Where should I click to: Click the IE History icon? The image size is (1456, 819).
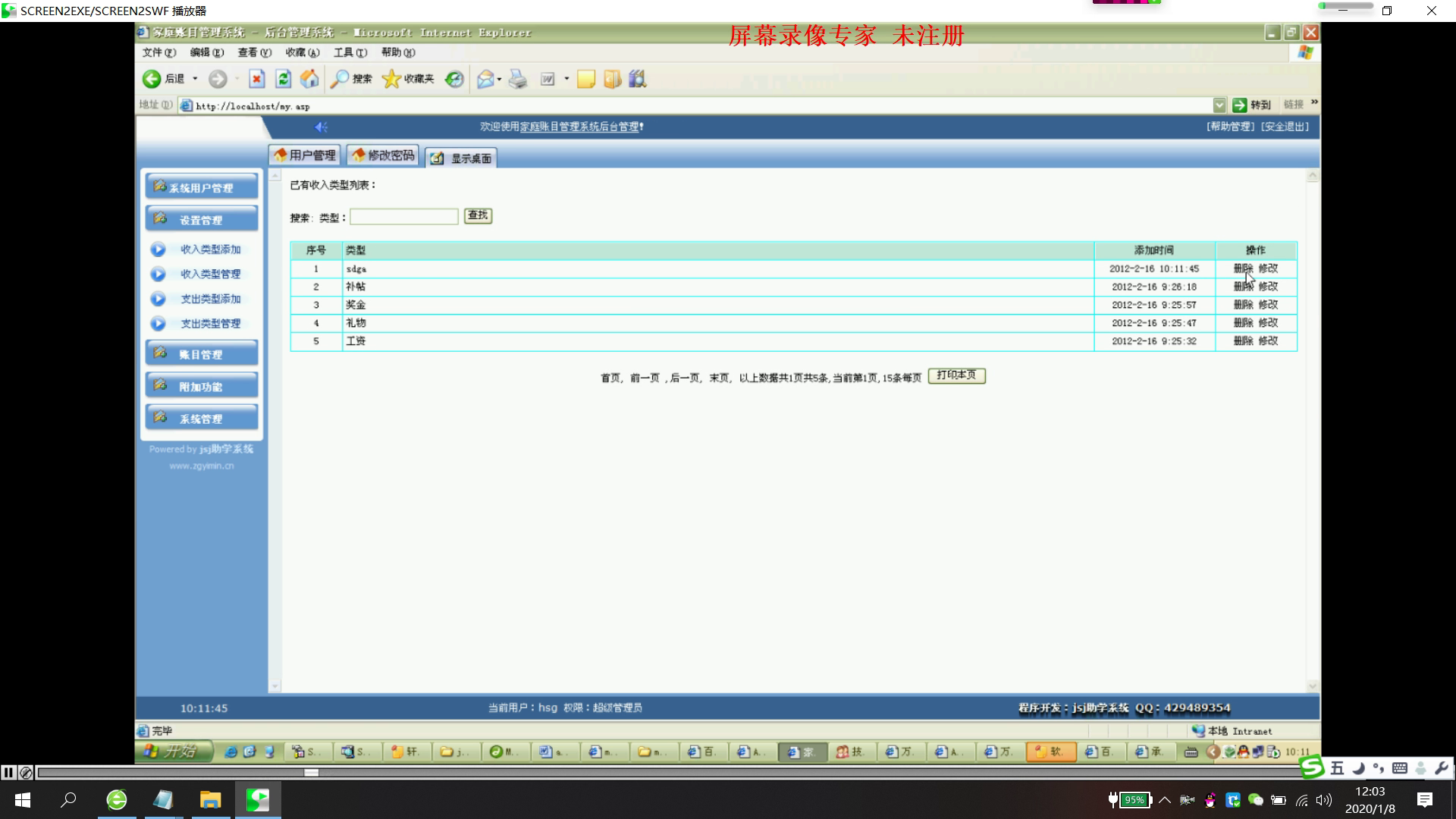[x=454, y=79]
